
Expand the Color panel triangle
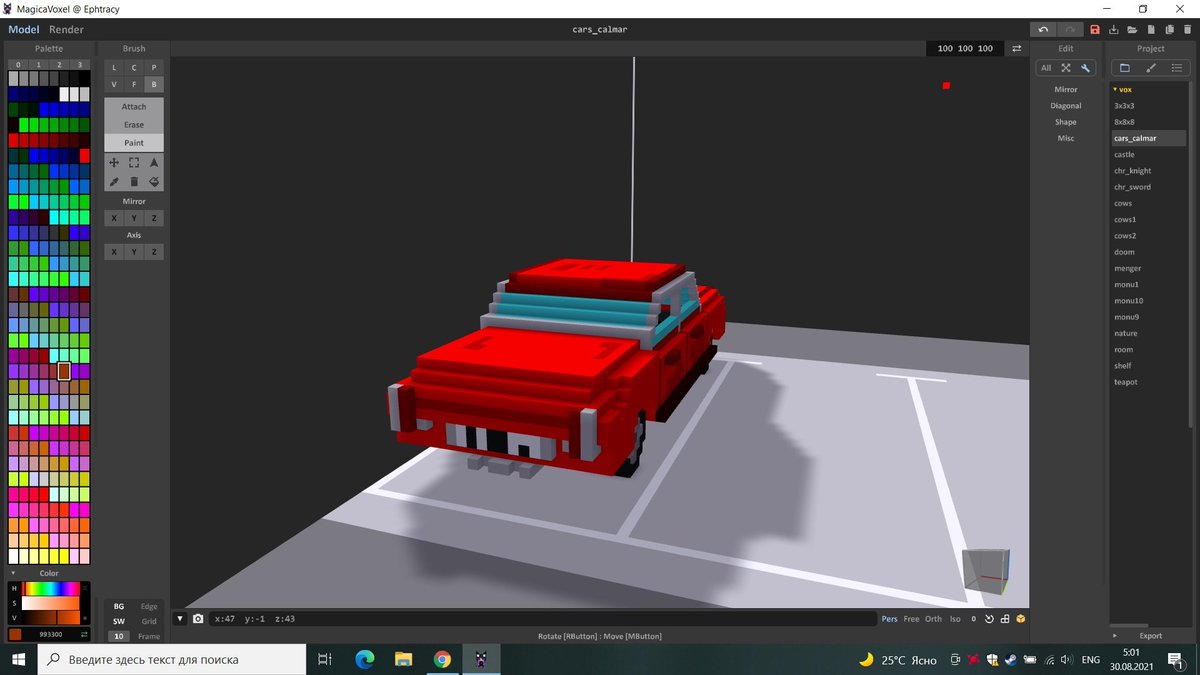coord(13,573)
